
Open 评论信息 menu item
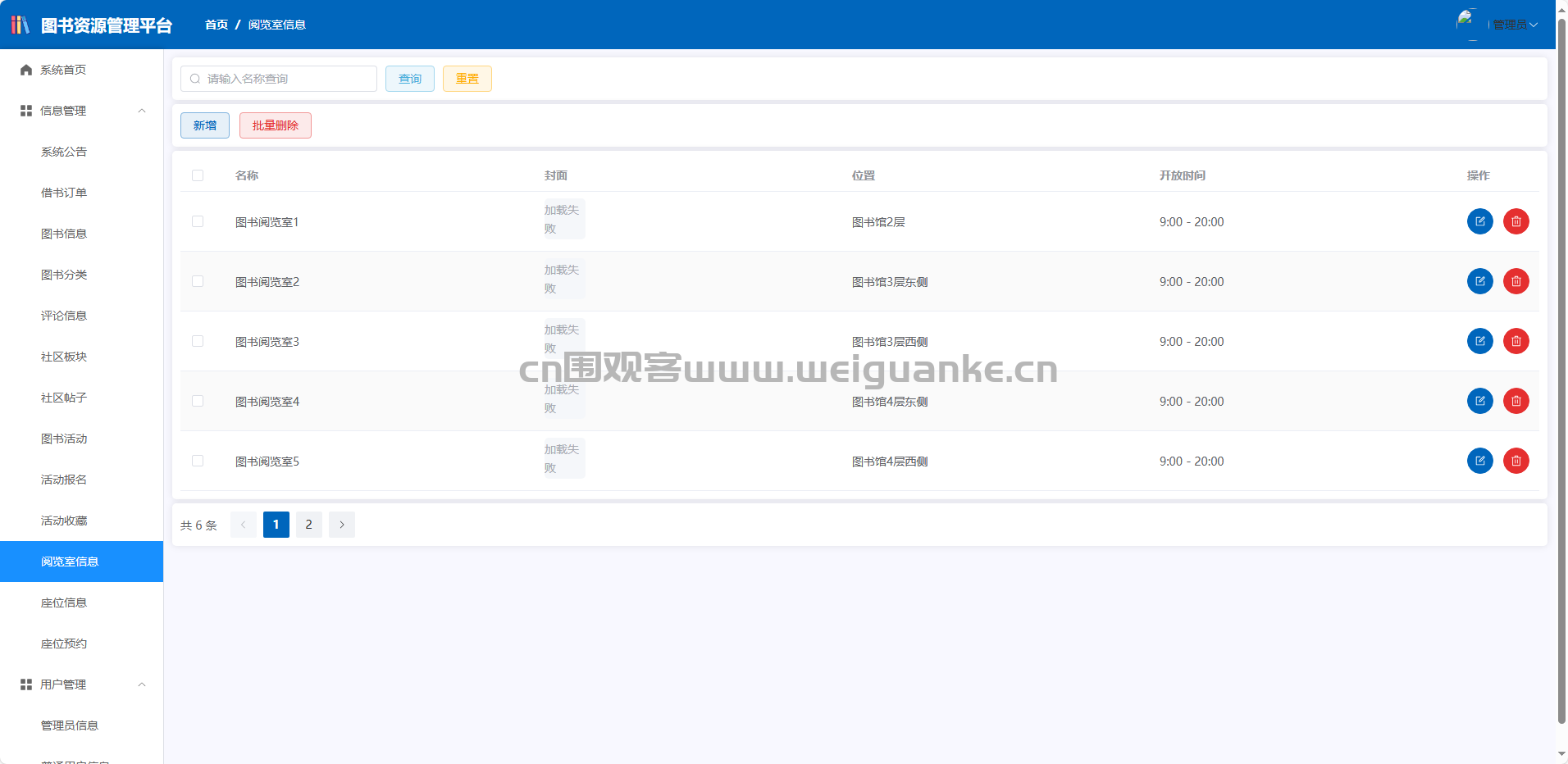(x=82, y=316)
